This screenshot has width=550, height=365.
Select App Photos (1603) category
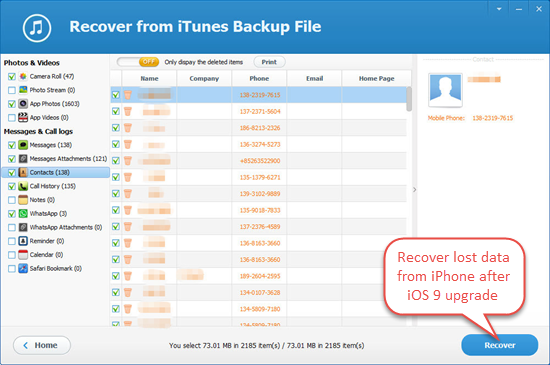56,103
